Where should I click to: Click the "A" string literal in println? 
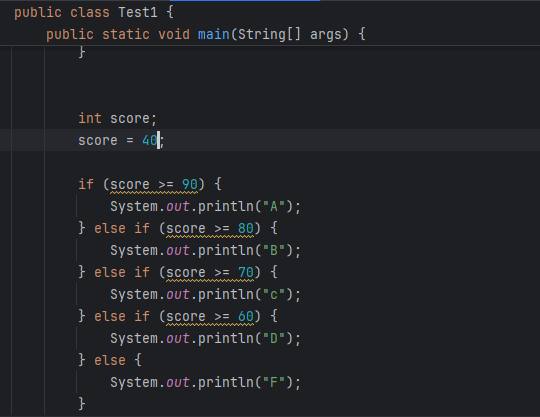[x=274, y=207]
